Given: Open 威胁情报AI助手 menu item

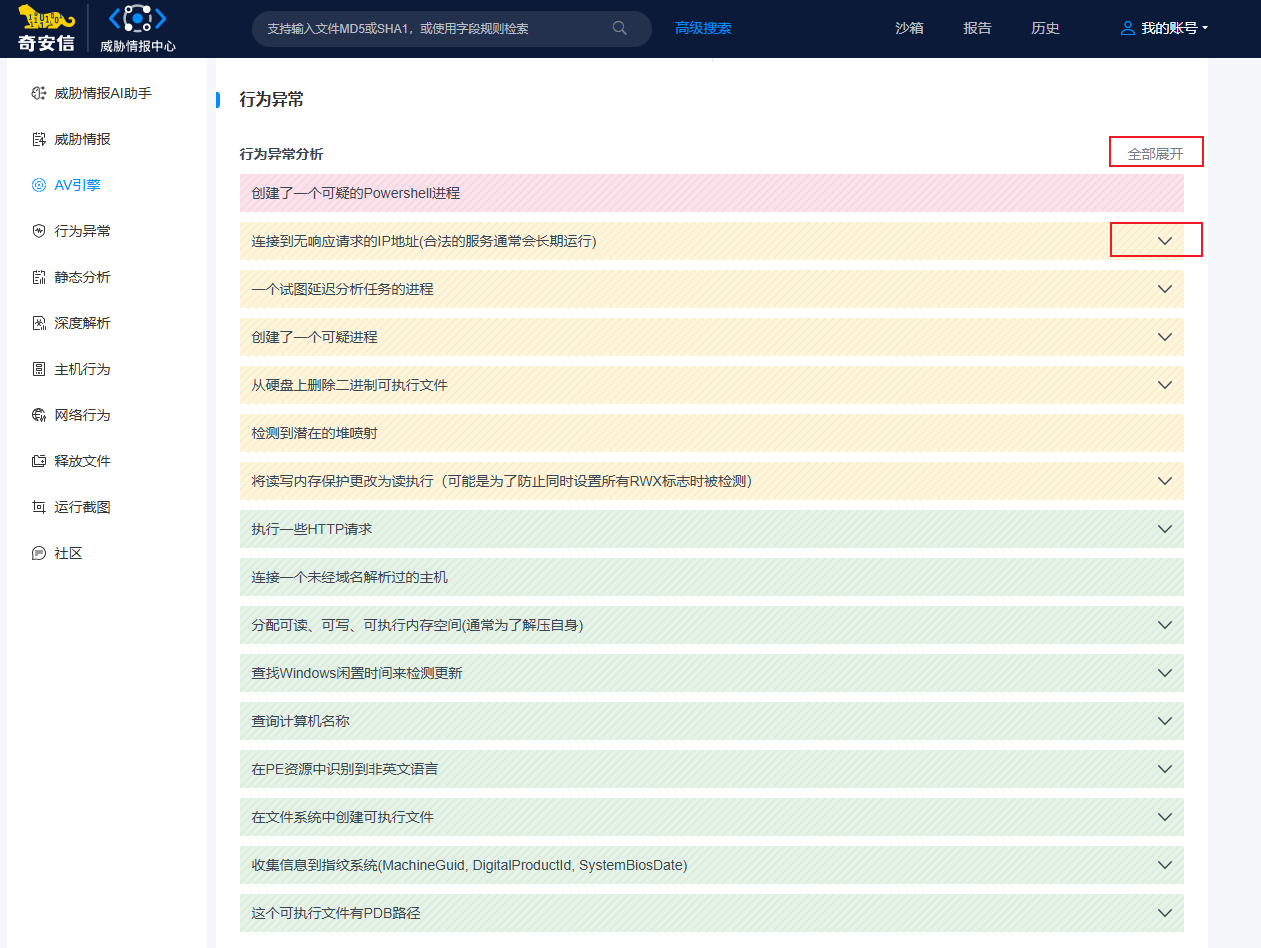Looking at the screenshot, I should pos(103,93).
